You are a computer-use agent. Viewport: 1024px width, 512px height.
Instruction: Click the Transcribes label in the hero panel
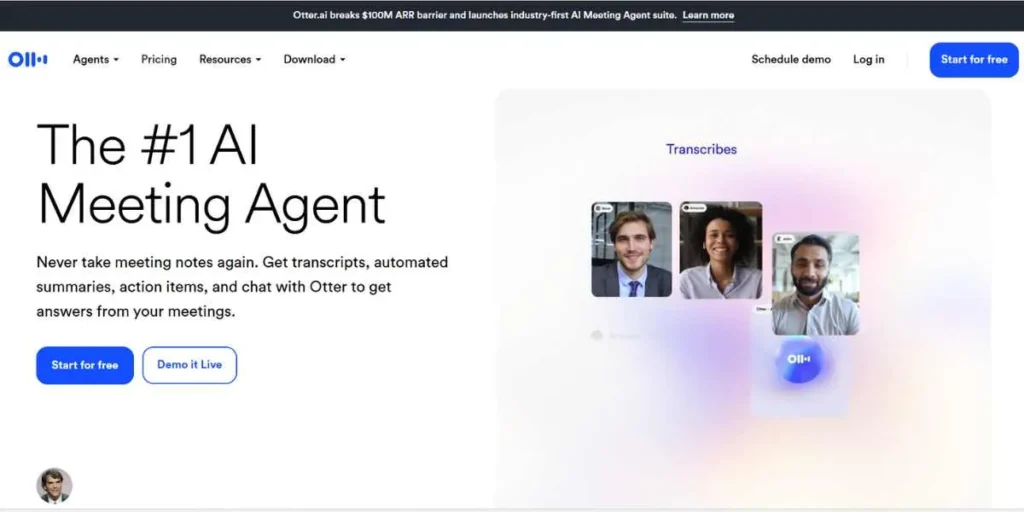click(701, 149)
